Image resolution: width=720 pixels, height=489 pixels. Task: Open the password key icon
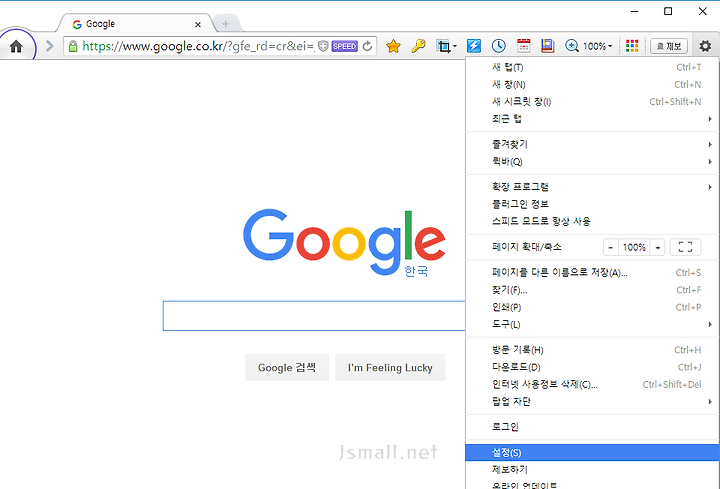click(x=418, y=46)
